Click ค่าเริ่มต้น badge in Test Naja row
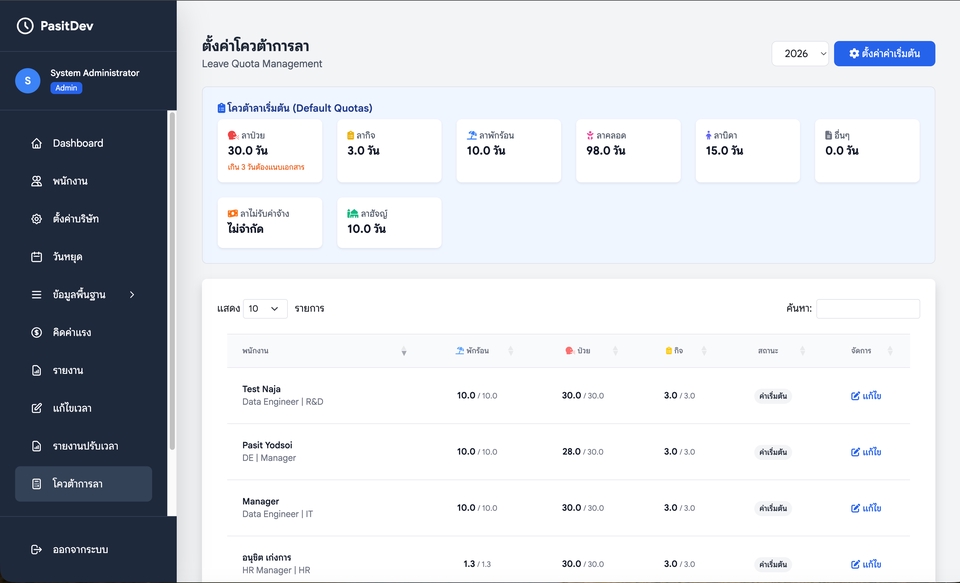 [x=773, y=396]
